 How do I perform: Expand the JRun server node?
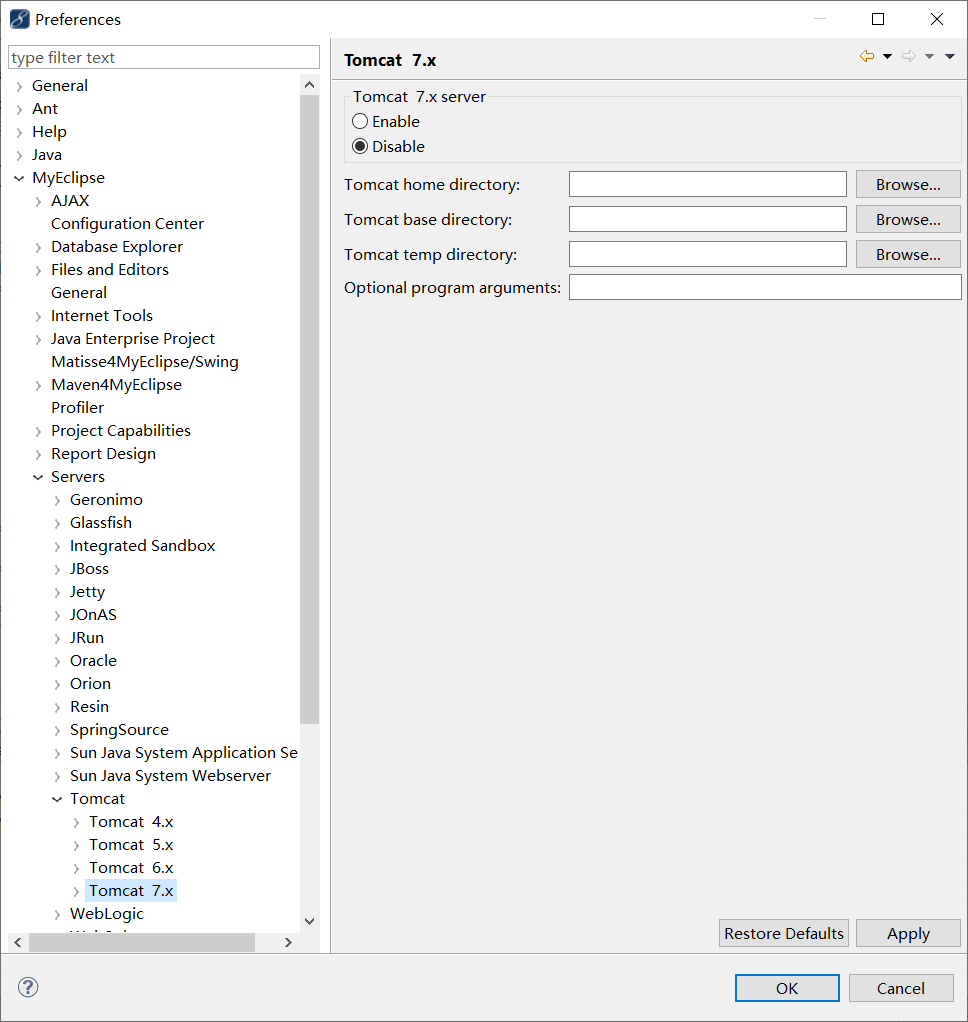(57, 639)
